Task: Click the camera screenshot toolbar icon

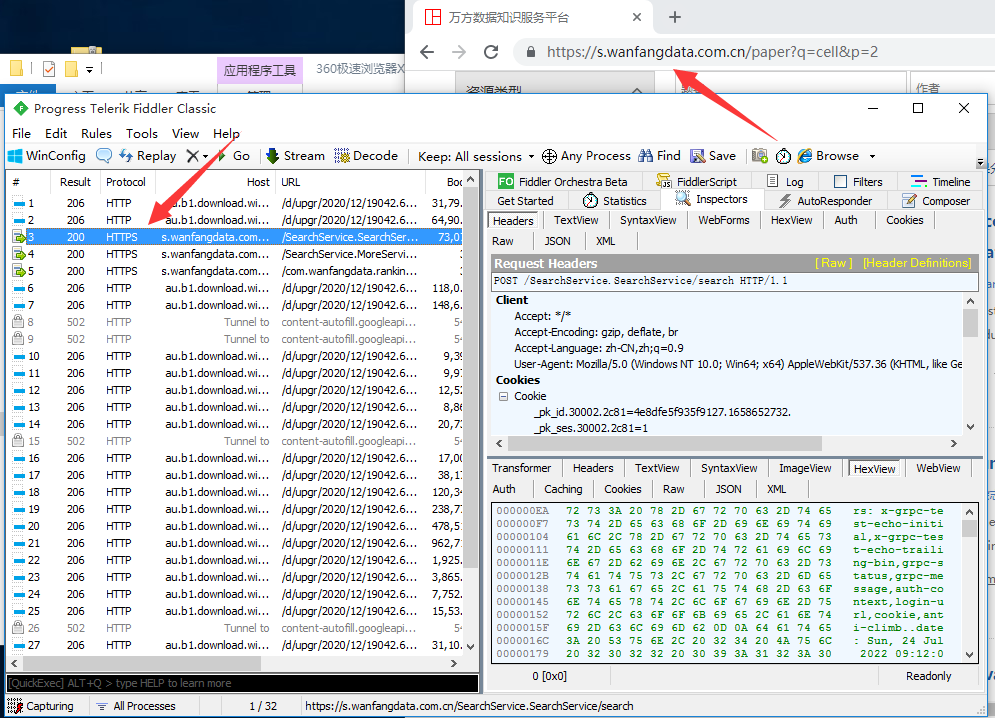Action: (760, 156)
